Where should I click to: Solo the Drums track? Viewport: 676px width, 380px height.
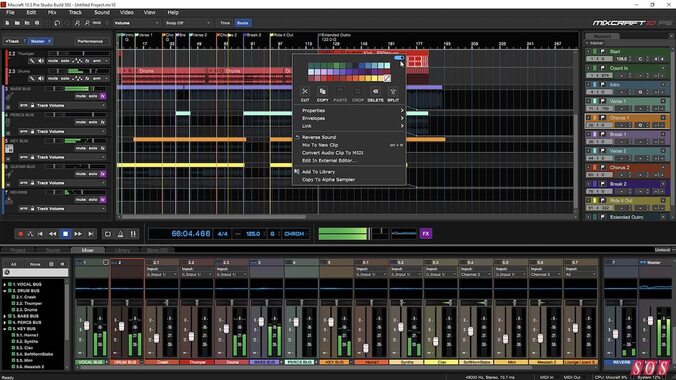[x=65, y=79]
